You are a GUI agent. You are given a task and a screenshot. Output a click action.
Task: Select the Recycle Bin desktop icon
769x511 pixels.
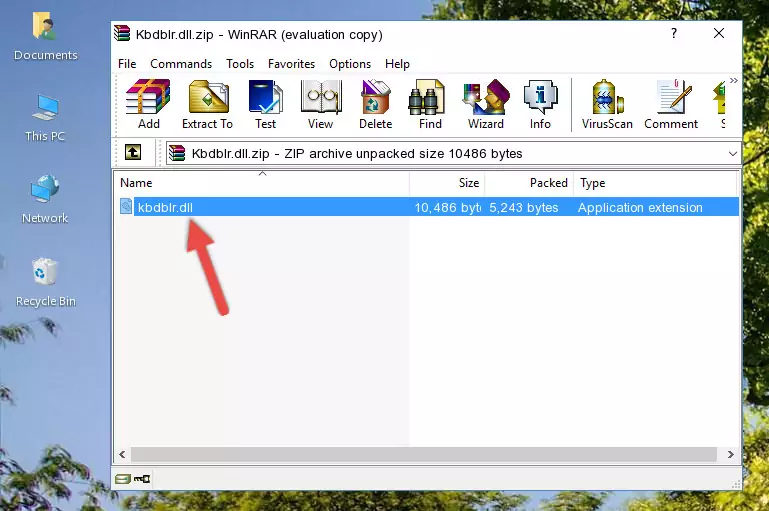pyautogui.click(x=46, y=282)
